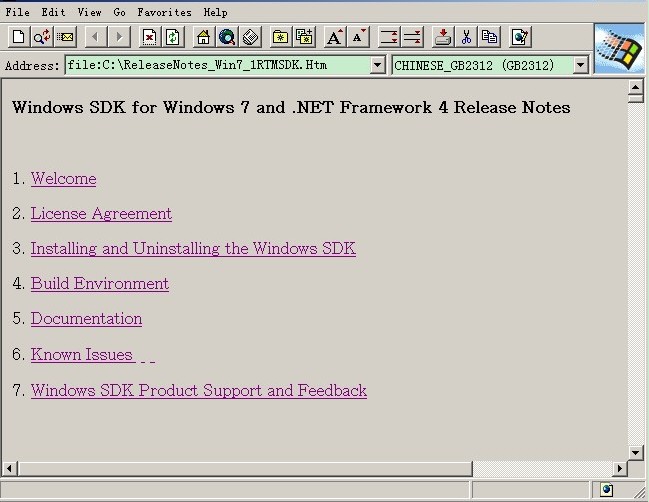Go to the home page icon
This screenshot has height=502, width=649.
[203, 37]
